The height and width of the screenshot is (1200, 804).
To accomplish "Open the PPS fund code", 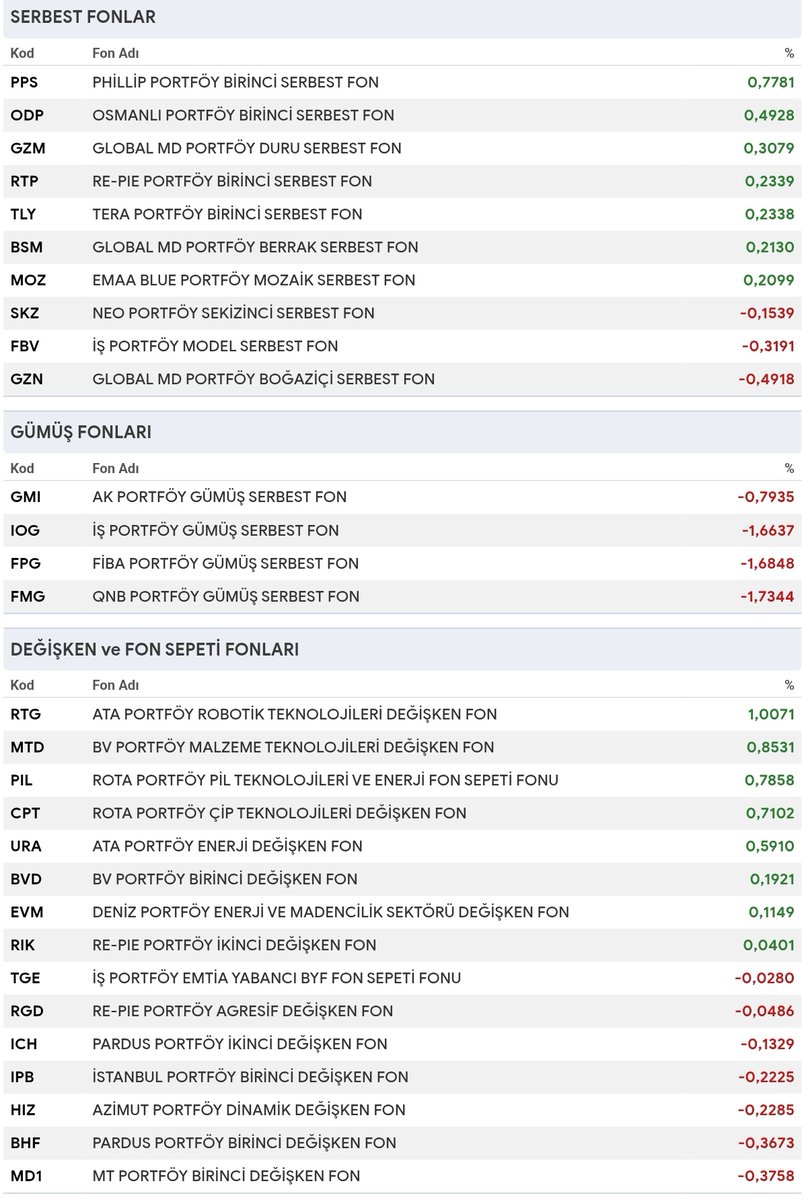I will 25,82.
